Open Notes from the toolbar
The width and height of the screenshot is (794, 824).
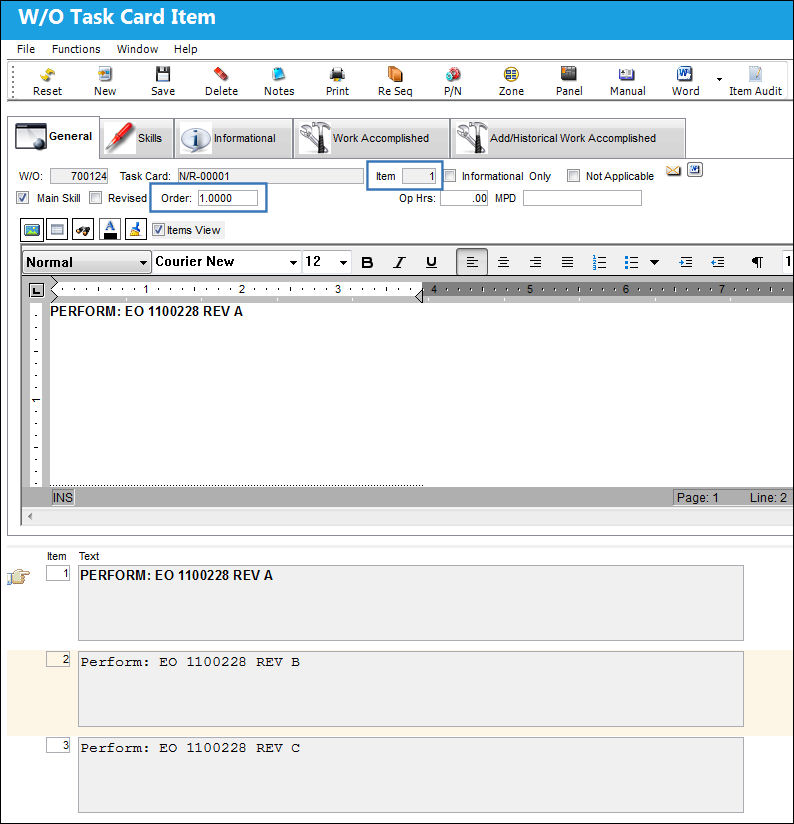tap(279, 81)
